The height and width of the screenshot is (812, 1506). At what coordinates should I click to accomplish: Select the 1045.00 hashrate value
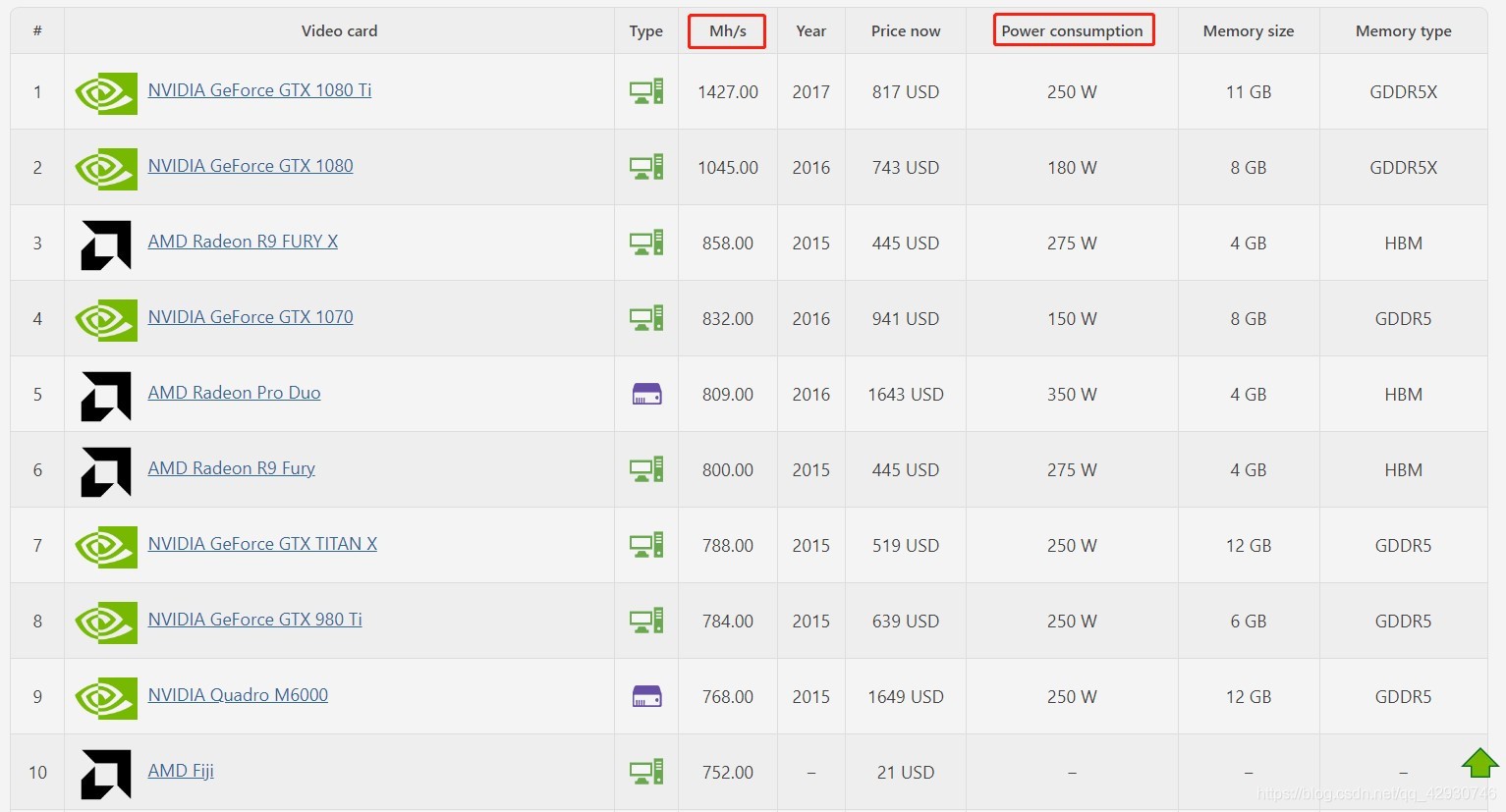[728, 168]
